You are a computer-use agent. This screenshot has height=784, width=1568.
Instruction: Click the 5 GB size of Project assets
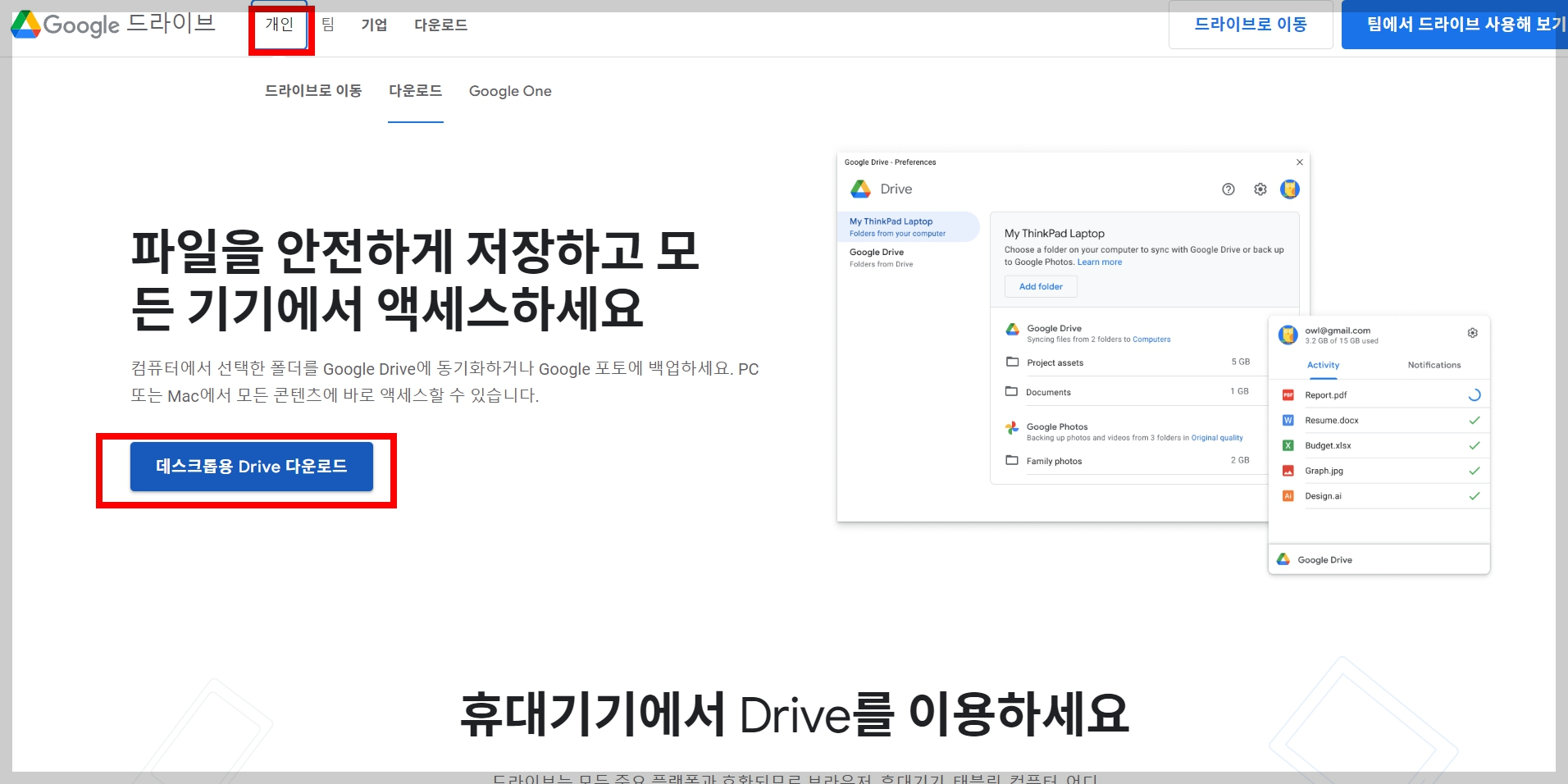[1240, 362]
